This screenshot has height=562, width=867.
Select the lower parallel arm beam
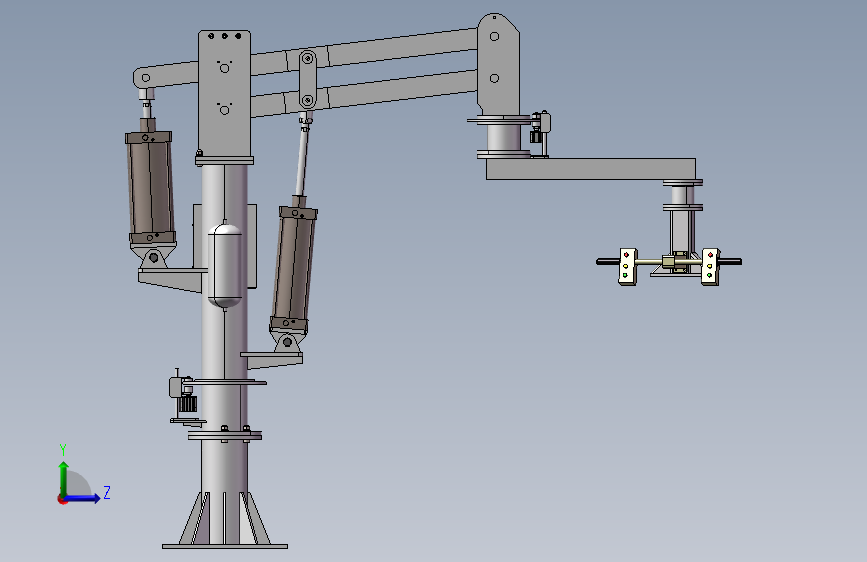pos(387,89)
